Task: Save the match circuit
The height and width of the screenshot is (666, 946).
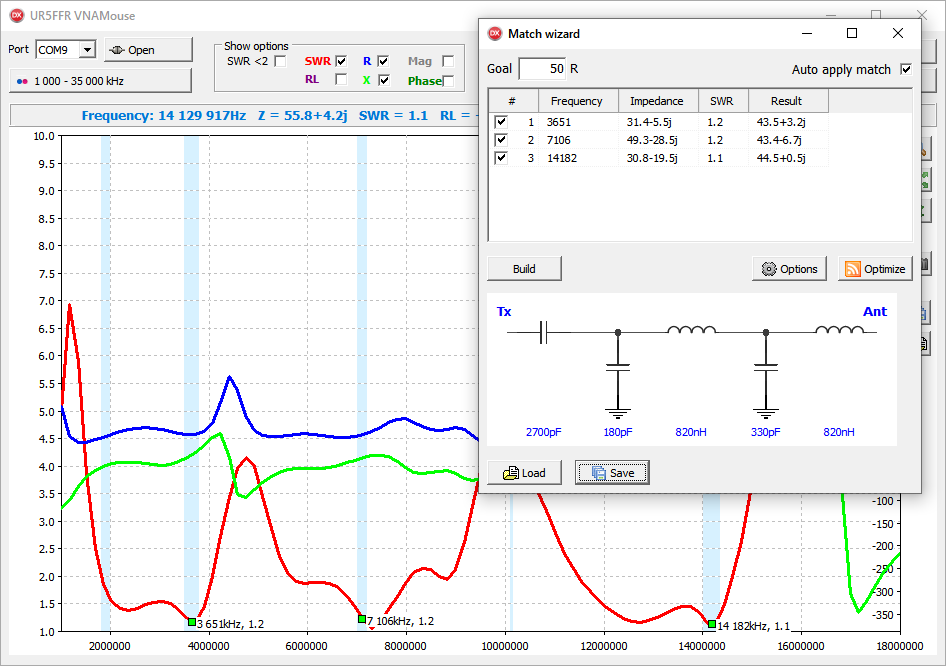Action: pos(611,473)
